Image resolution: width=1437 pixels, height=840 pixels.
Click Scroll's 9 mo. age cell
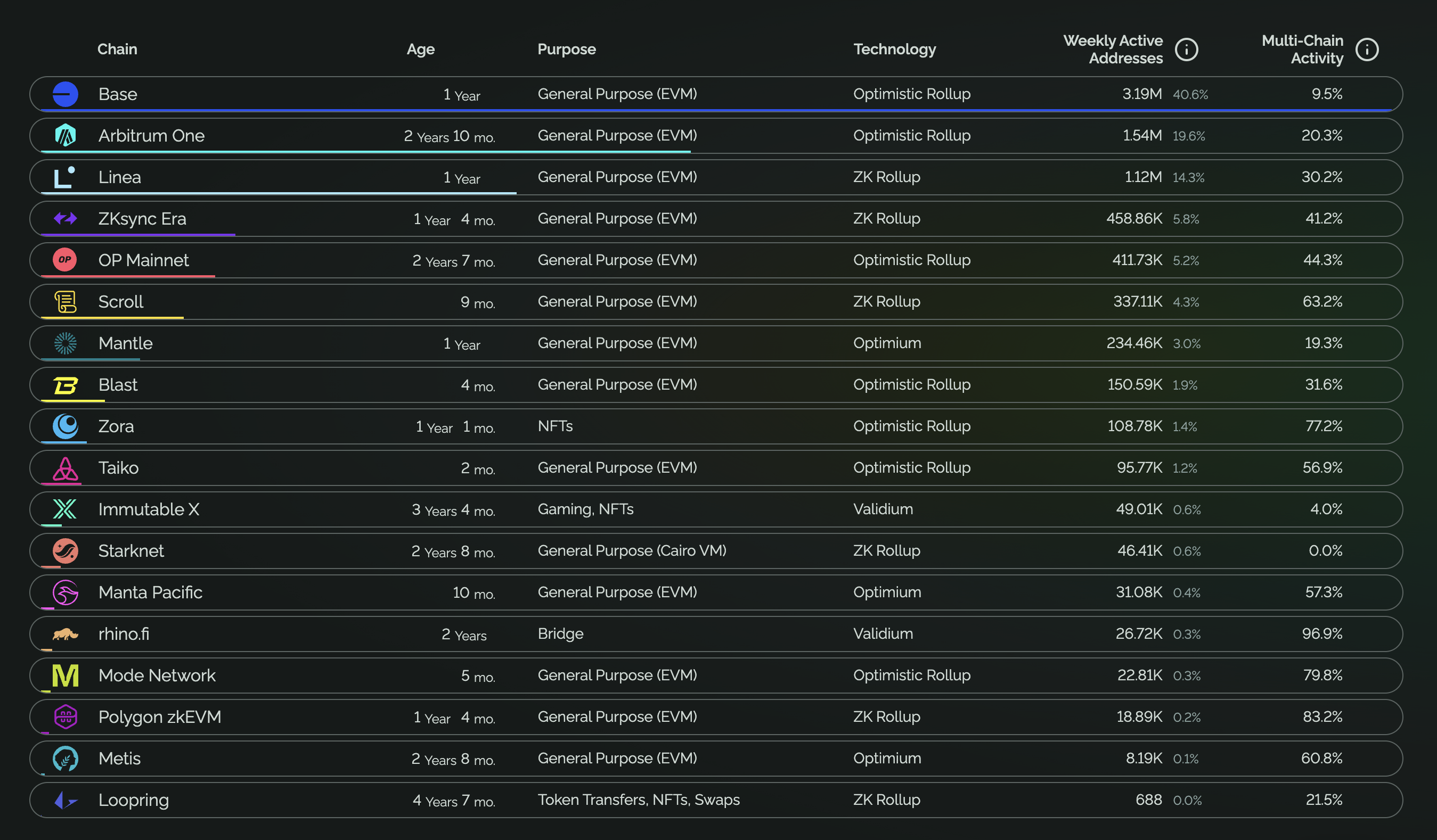point(478,302)
